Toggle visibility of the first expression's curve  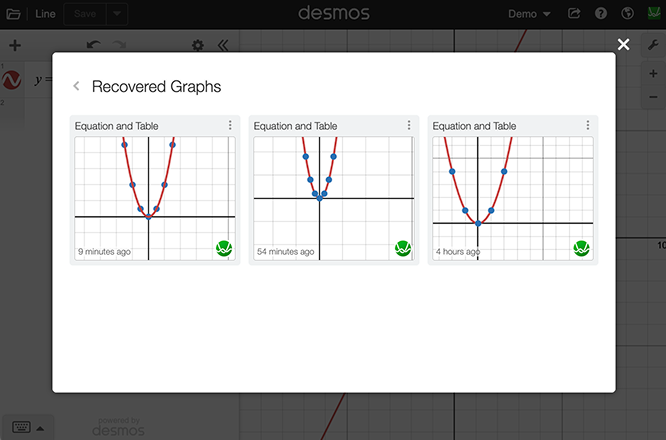coord(12,81)
